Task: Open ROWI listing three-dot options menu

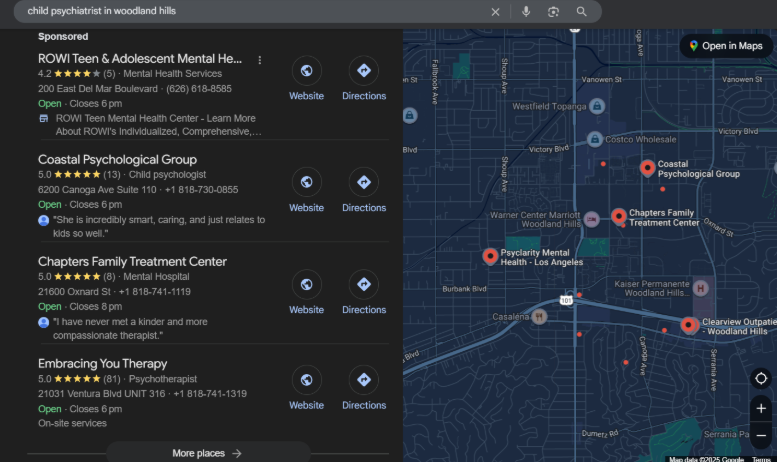Action: (x=260, y=60)
